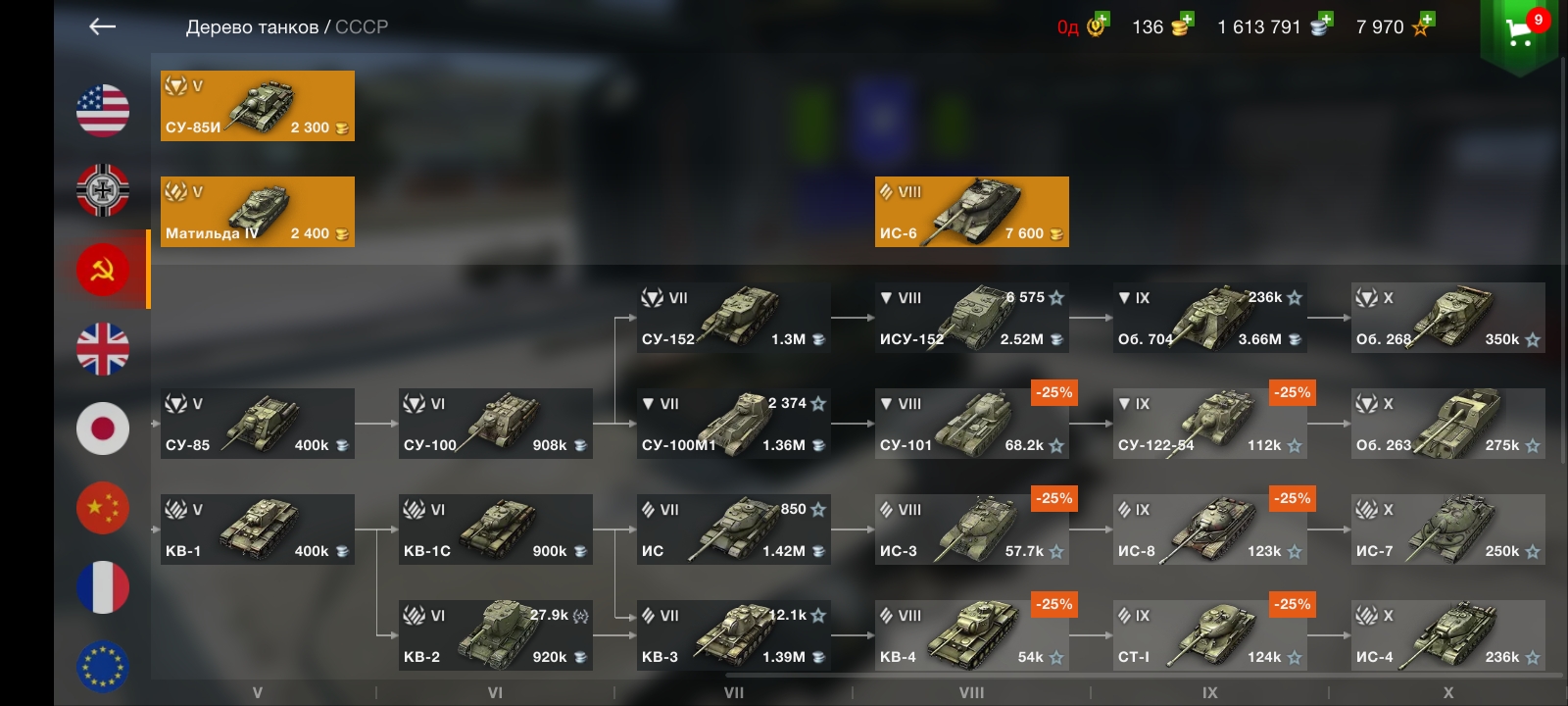Open premium tank ИС-6 card
This screenshot has width=1568, height=706.
coord(972,212)
